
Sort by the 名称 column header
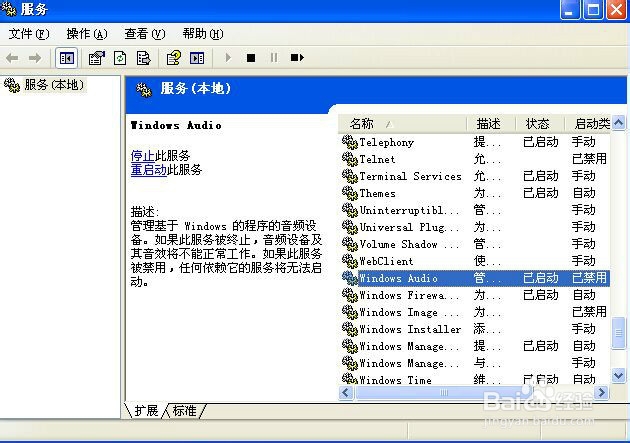tap(402, 124)
